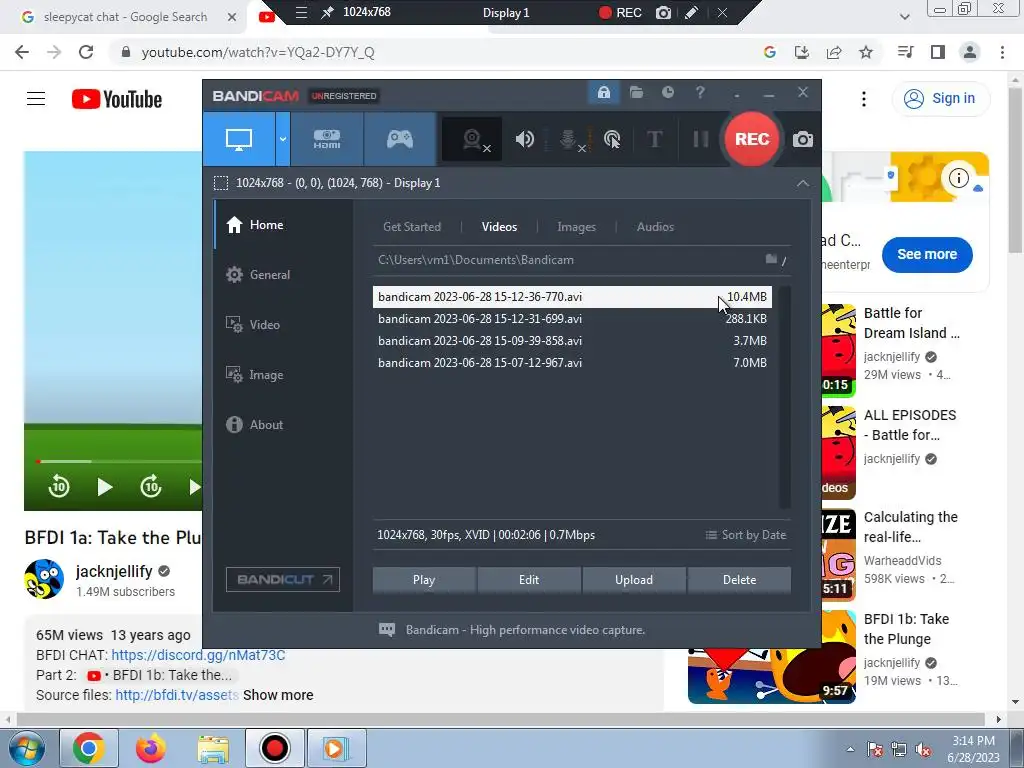1024x768 pixels.
Task: Click the Bandicam message speech icon
Action: pyautogui.click(x=387, y=630)
